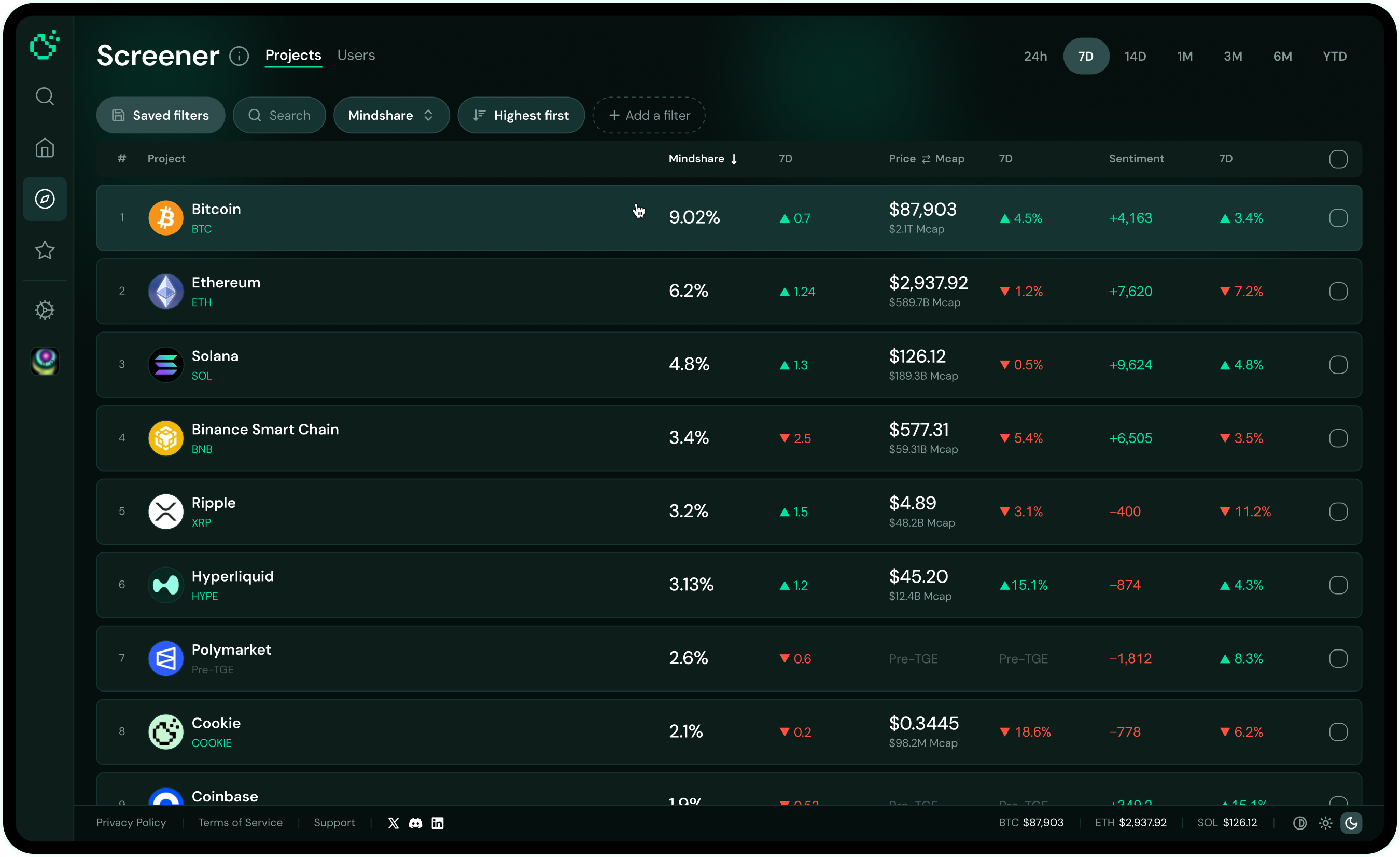The height and width of the screenshot is (857, 1400).
Task: Check the Bitcoin row checkbox
Action: point(1338,218)
